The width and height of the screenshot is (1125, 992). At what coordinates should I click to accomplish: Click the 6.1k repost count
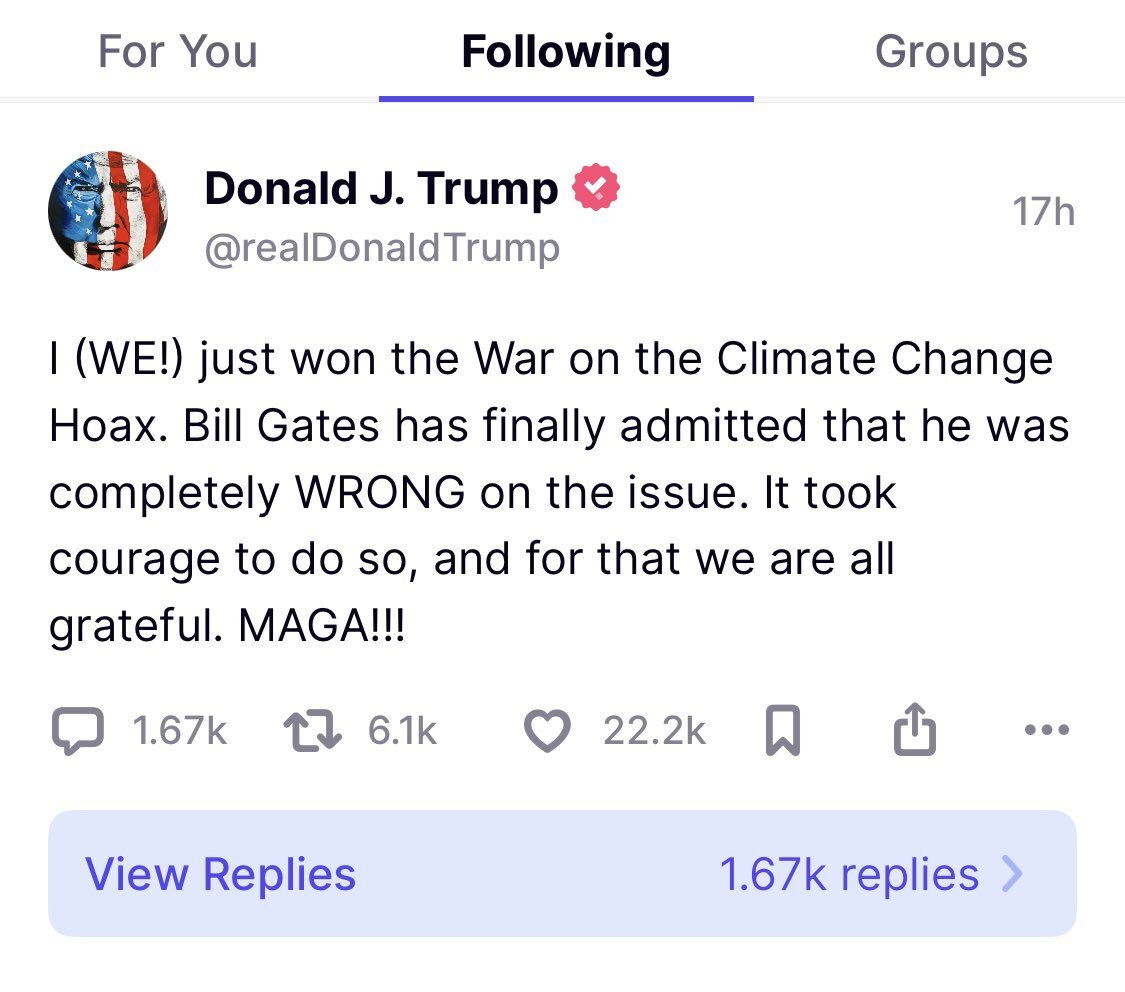[x=402, y=732]
